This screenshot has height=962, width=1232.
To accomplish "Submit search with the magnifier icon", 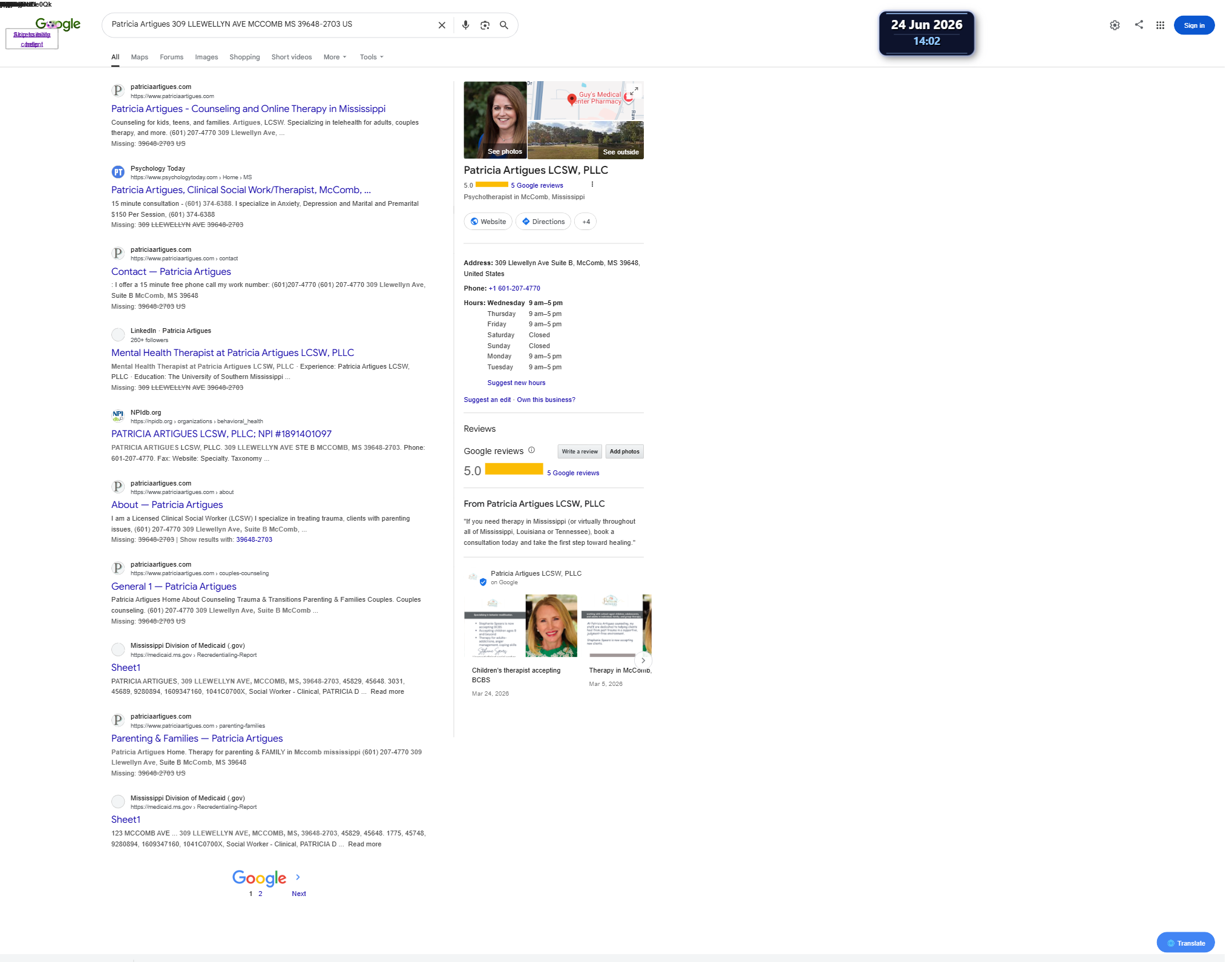I will tap(504, 25).
